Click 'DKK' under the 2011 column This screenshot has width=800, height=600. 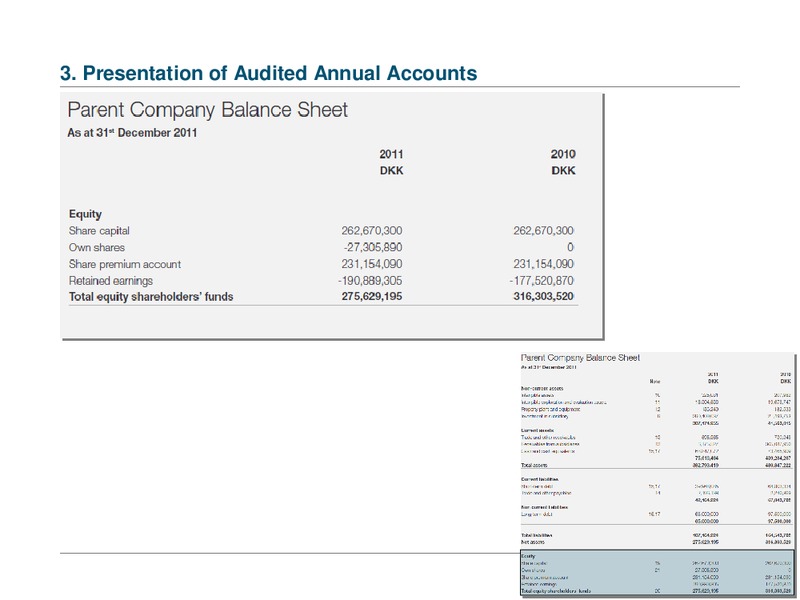click(x=391, y=170)
